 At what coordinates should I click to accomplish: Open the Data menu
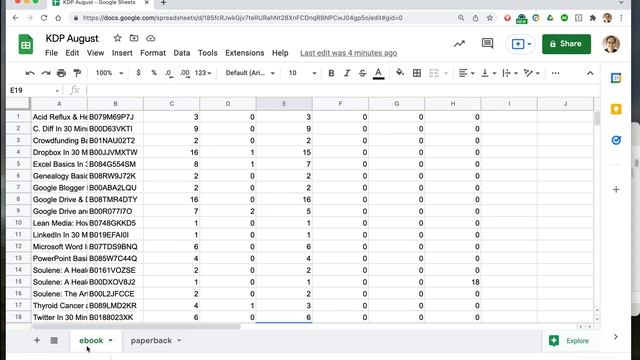(x=182, y=53)
